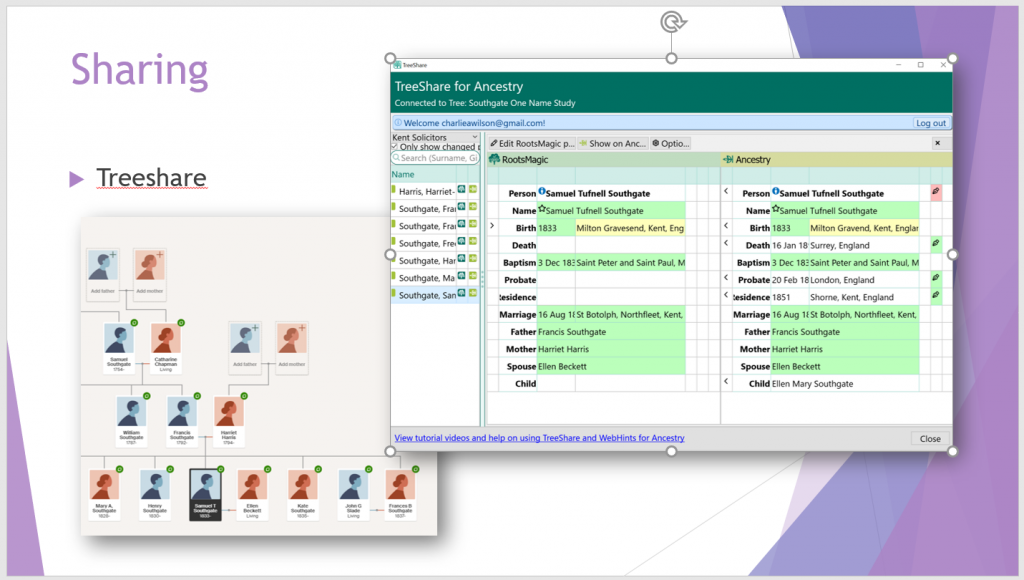Click pencil icon on Ancestry Death row
Screen dimensions: 1024x580
point(936,243)
